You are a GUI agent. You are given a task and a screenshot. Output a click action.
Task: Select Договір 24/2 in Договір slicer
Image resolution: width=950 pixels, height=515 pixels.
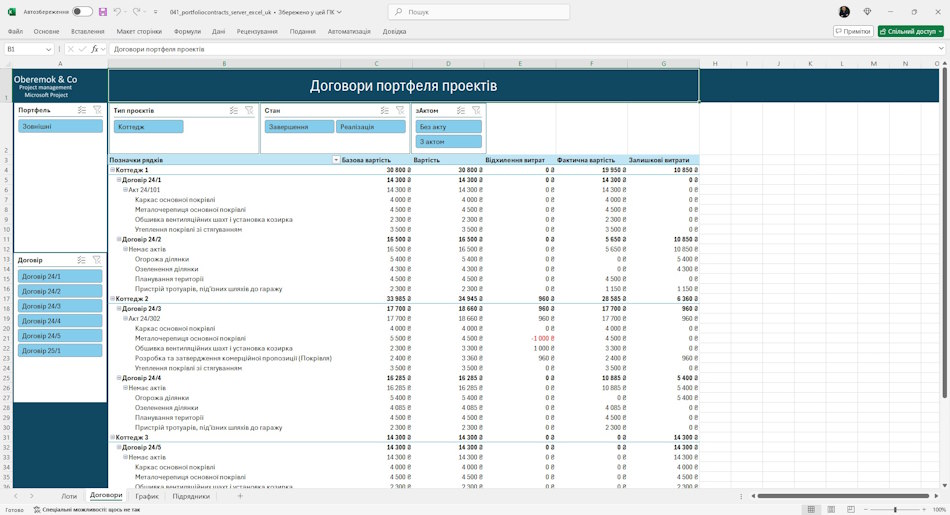(60, 291)
